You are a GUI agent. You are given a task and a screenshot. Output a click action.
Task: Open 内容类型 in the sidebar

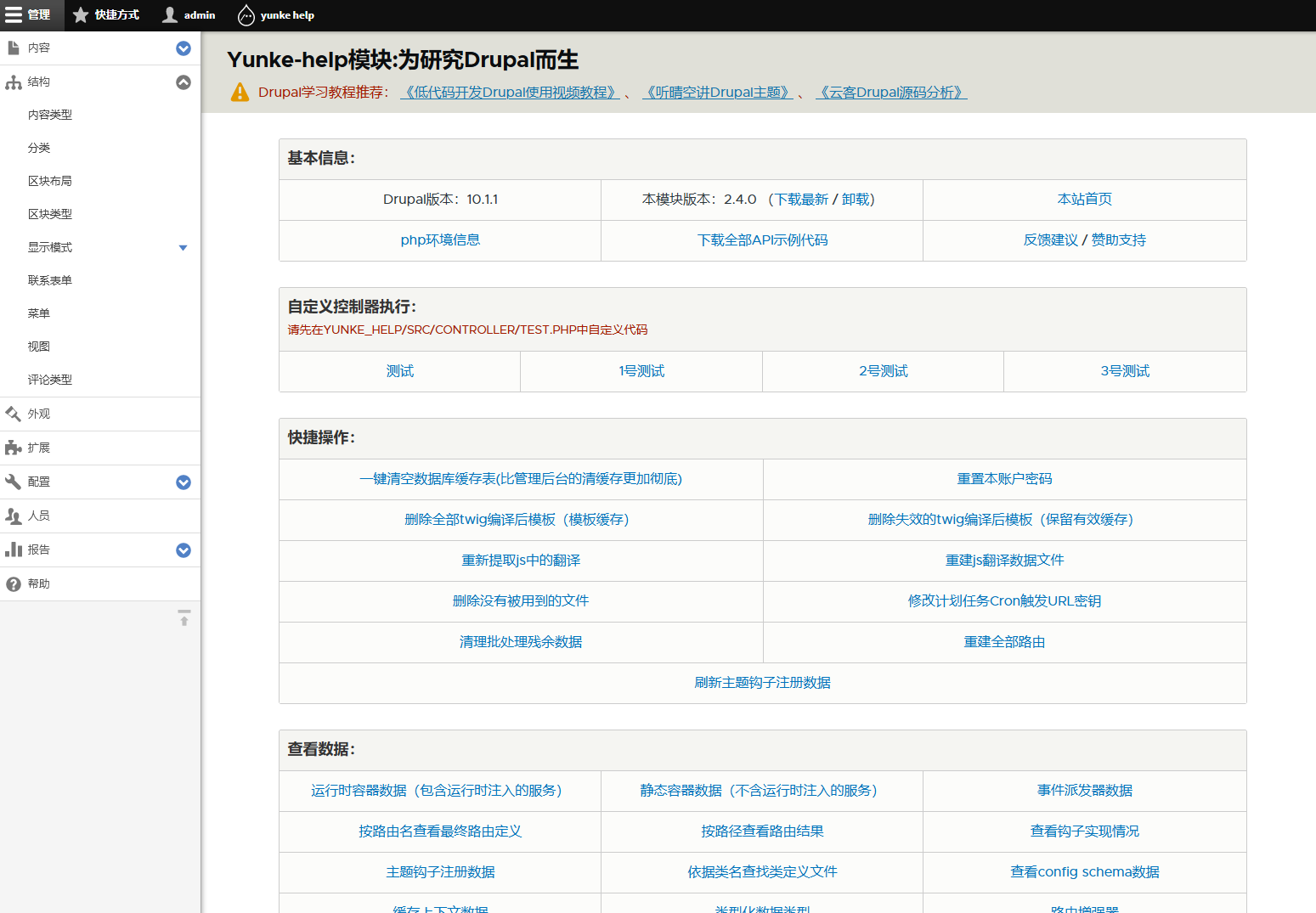click(x=50, y=115)
